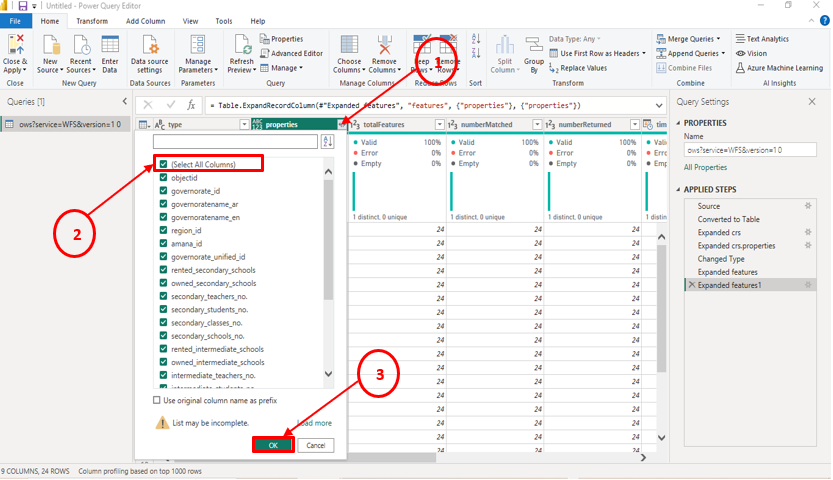Open query Properties in ribbon
Viewport: 833px width, 480px height.
coord(282,39)
